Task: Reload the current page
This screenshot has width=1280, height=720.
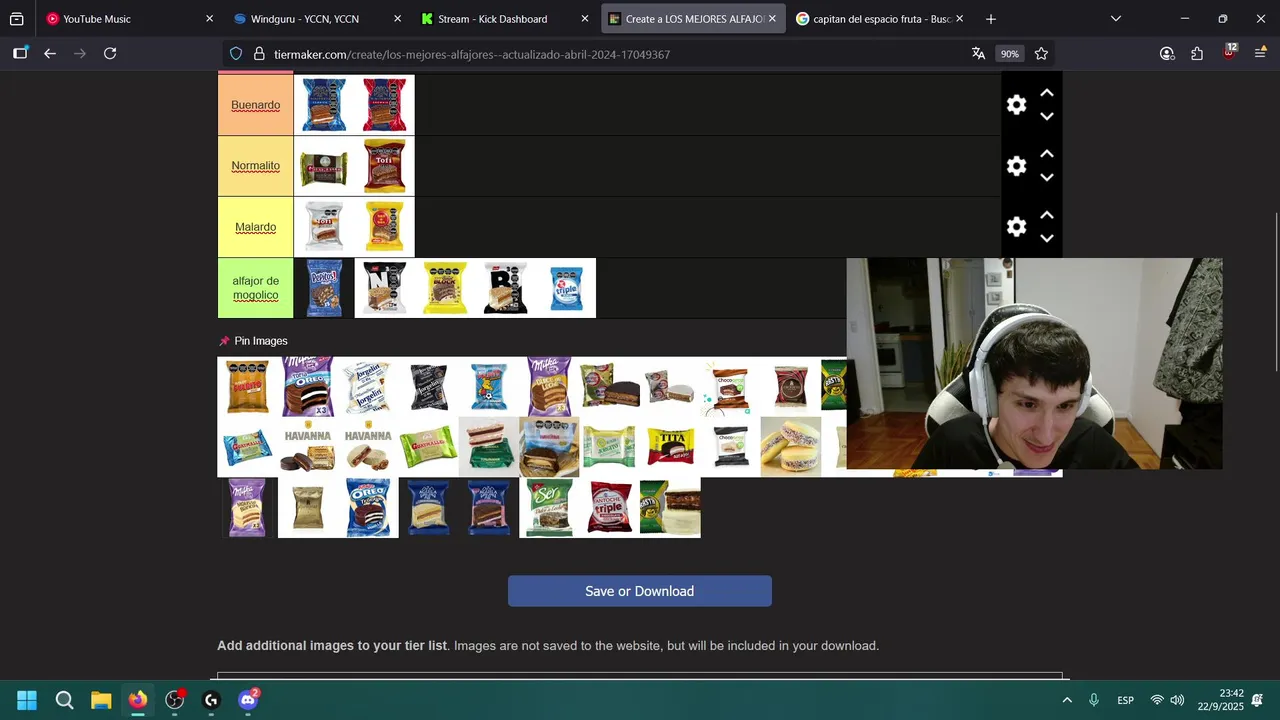Action: (110, 54)
